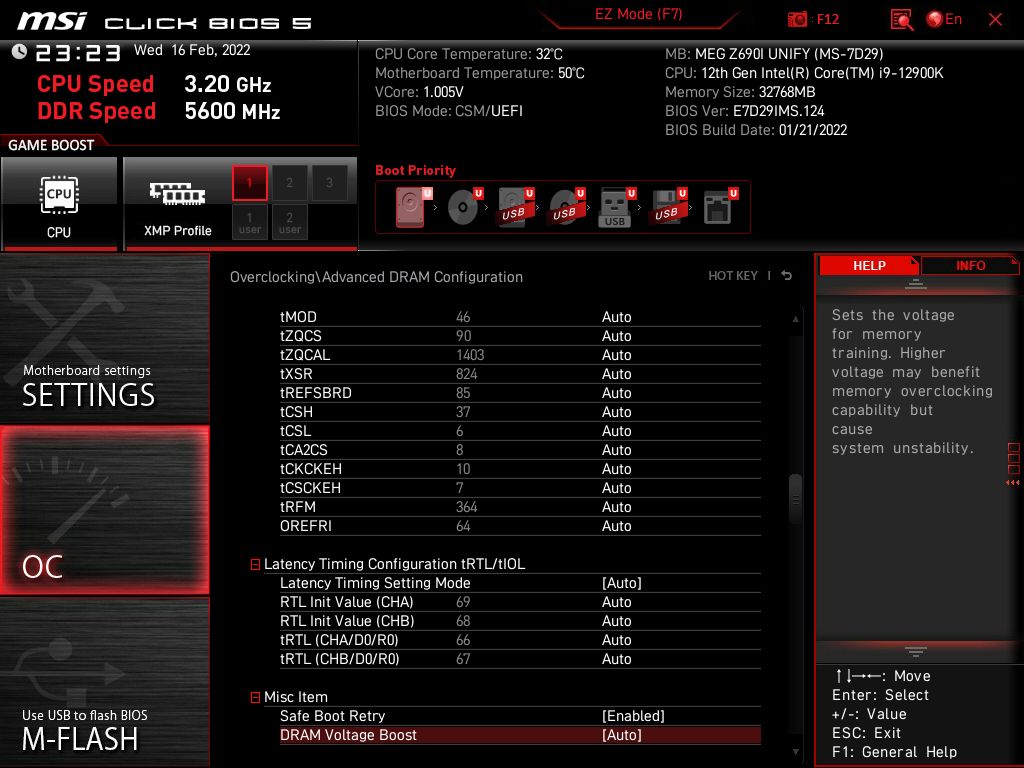Edit the tZQCS Auto value
Image resolution: width=1024 pixels, height=768 pixels.
point(616,336)
